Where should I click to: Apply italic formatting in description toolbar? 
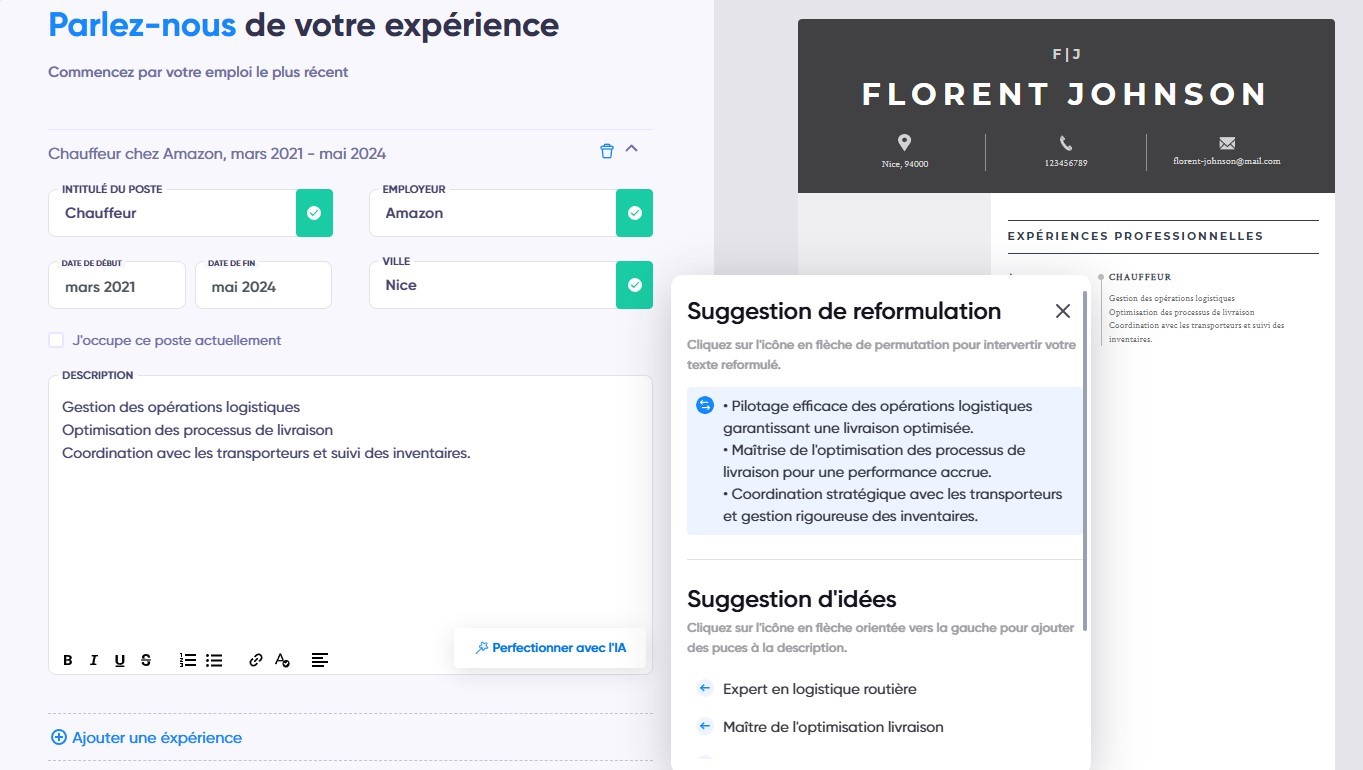pyautogui.click(x=94, y=660)
